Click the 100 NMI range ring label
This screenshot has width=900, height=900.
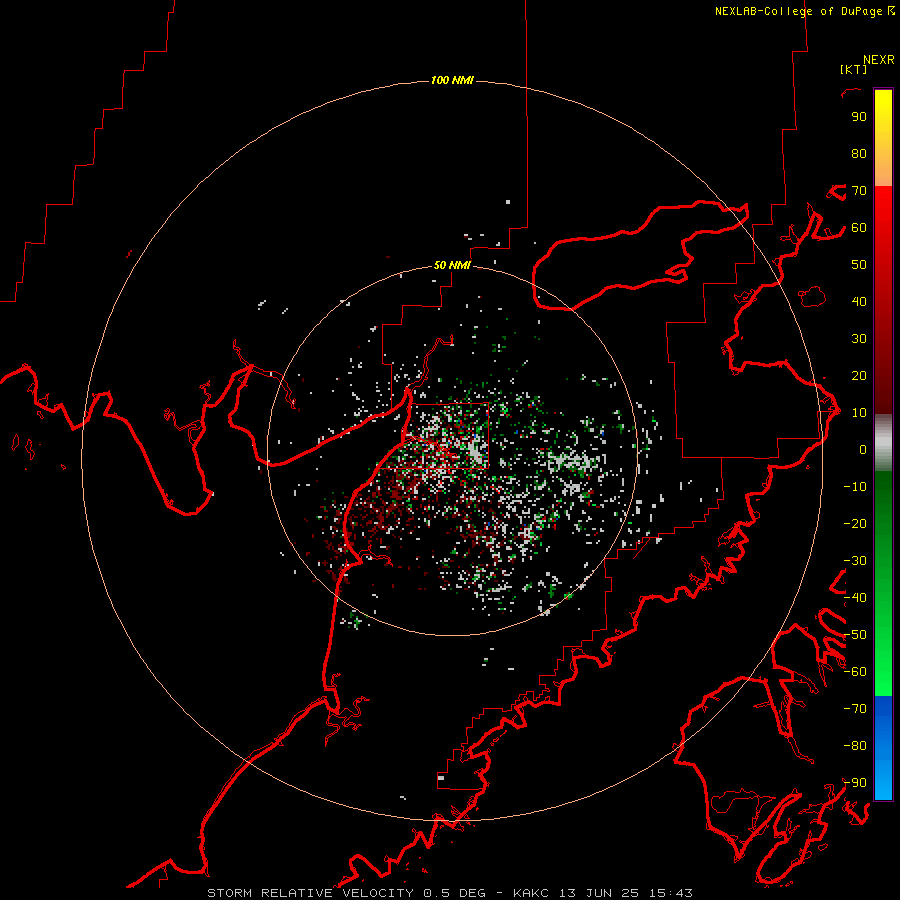click(x=452, y=80)
